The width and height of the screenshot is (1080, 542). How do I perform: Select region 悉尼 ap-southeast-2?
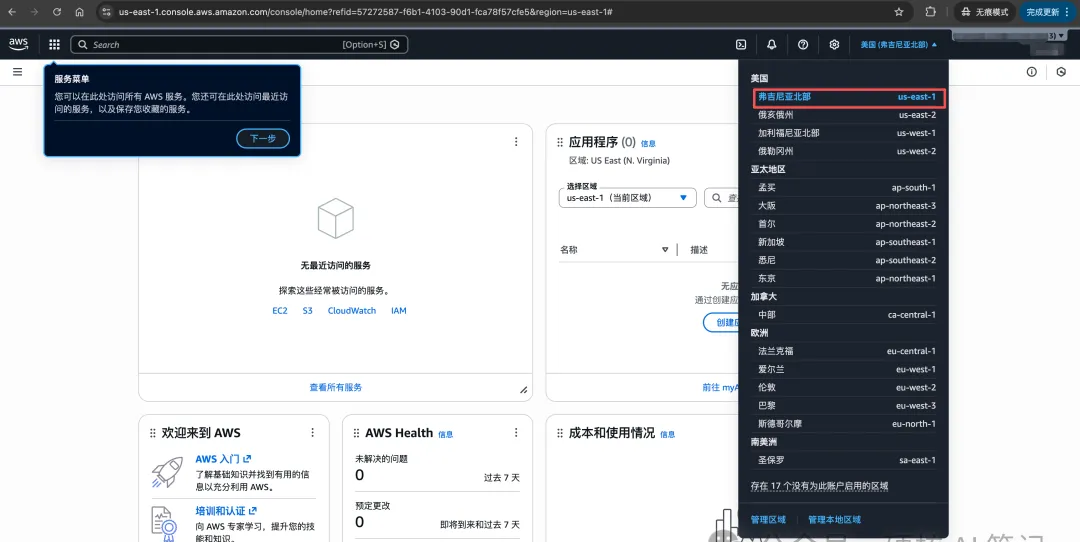click(847, 260)
